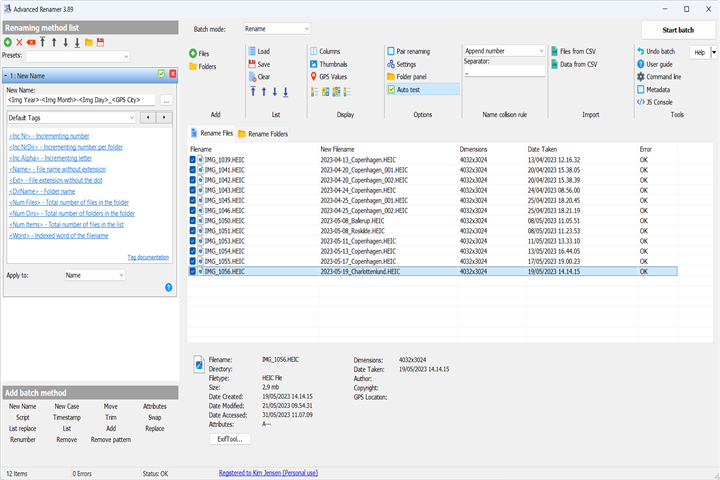Move method to bottom in method list

pyautogui.click(x=77, y=42)
